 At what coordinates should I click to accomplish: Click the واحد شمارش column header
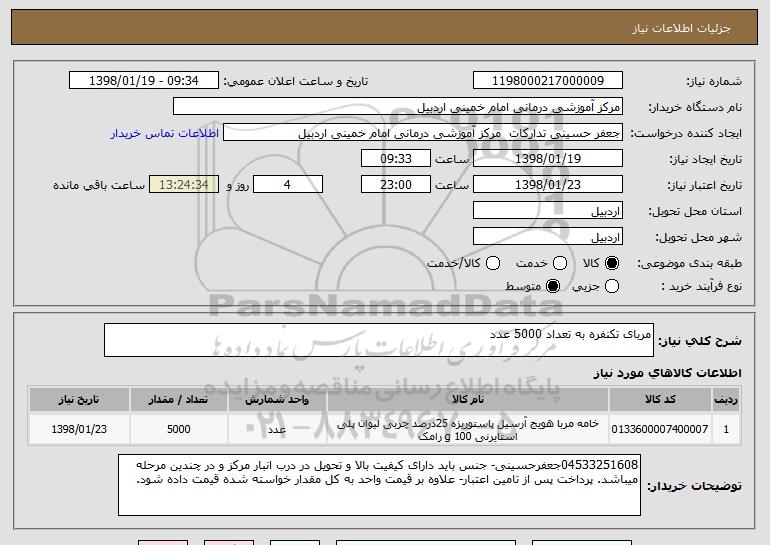click(x=277, y=400)
